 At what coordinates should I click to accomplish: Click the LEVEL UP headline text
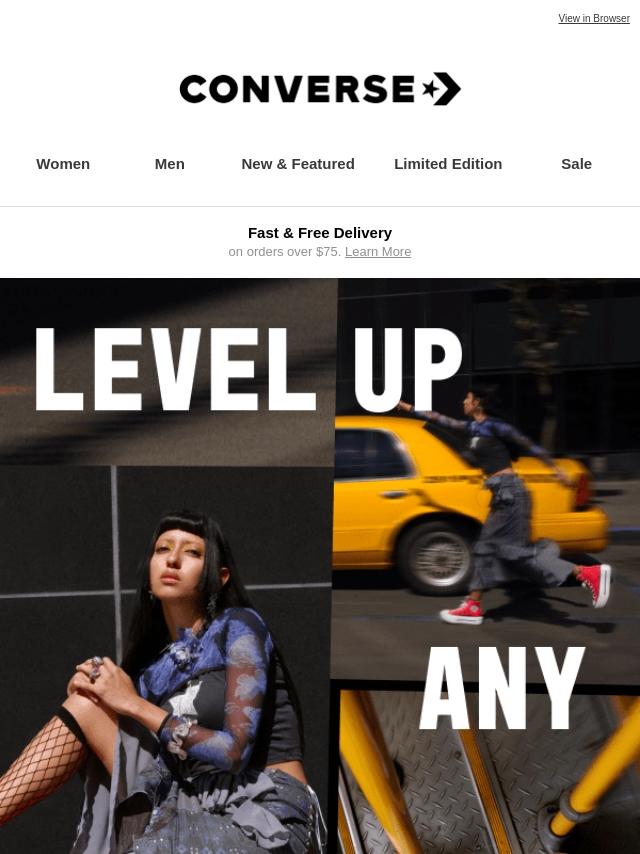[249, 369]
